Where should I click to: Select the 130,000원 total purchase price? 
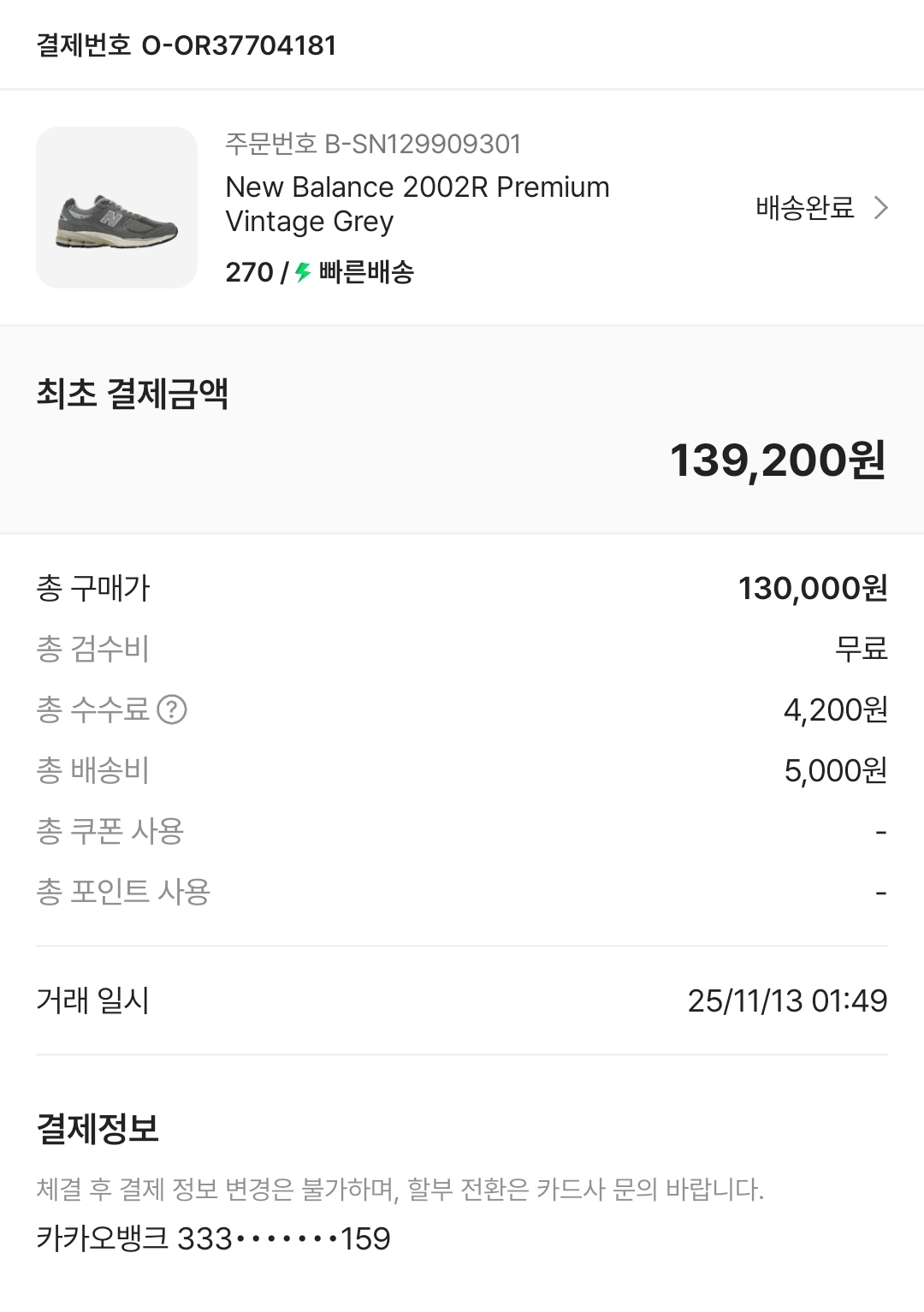812,588
